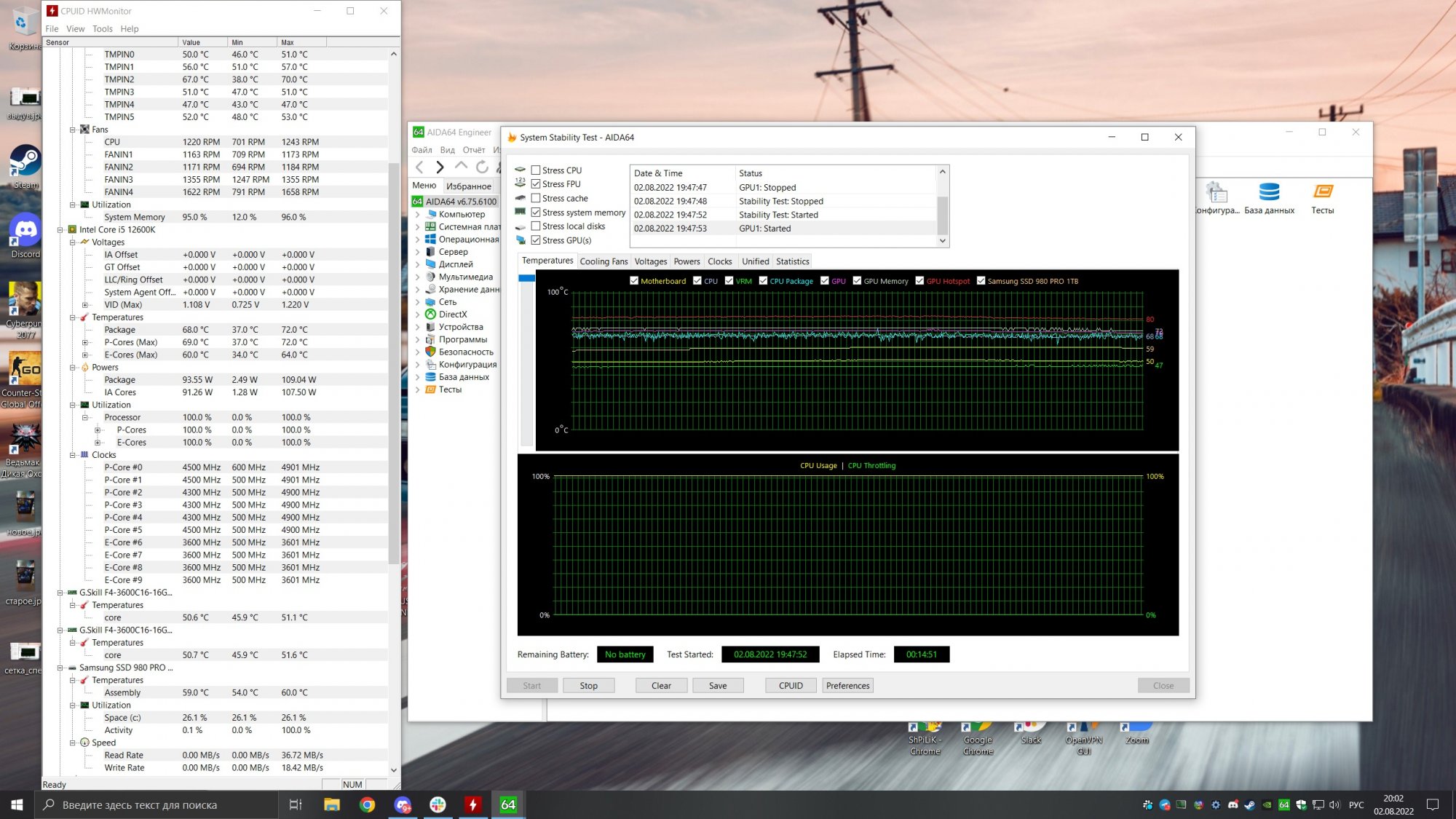Switch to the Cooling Fans tab
This screenshot has width=1456, height=819.
click(x=603, y=261)
